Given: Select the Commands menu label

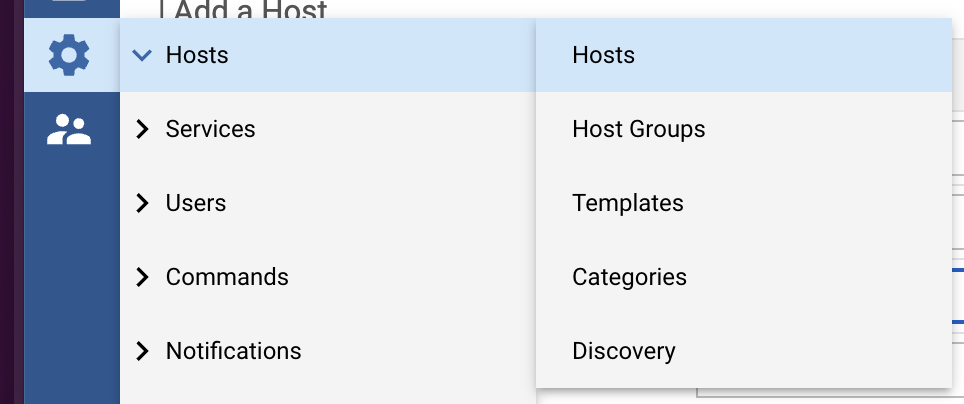Looking at the screenshot, I should point(227,277).
